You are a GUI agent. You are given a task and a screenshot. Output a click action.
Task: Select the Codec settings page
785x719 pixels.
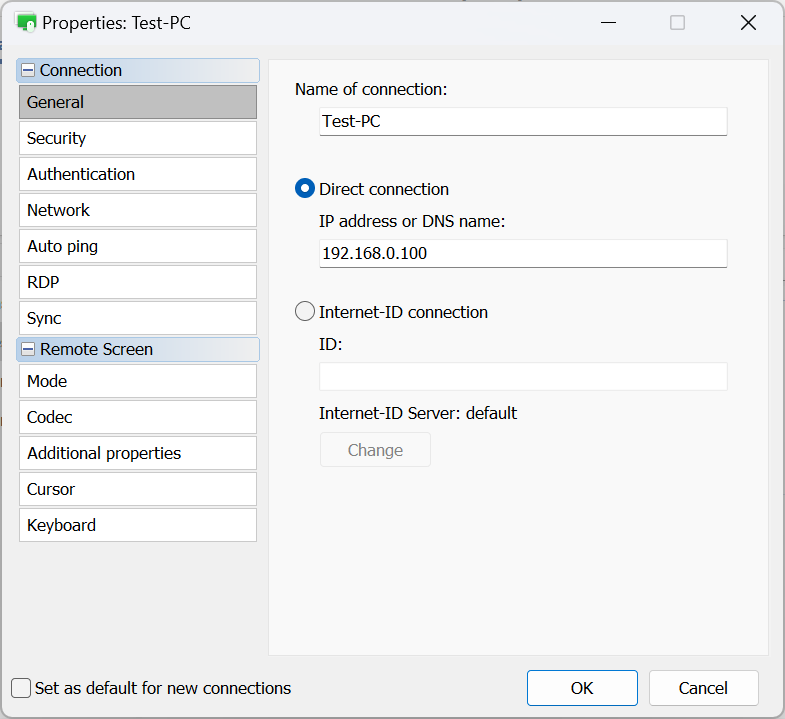137,417
